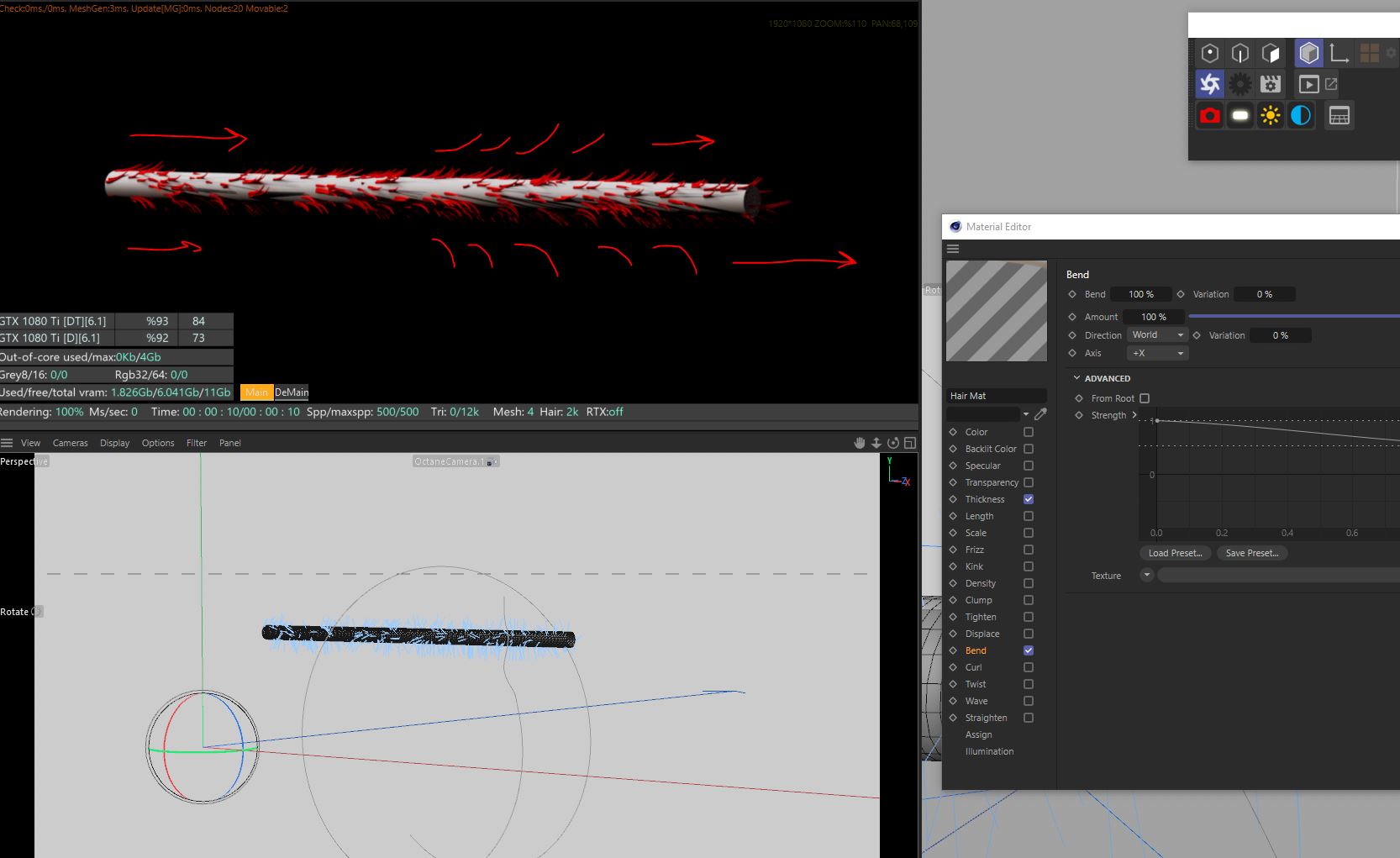Activate Model mode cube icon

pos(1308,53)
